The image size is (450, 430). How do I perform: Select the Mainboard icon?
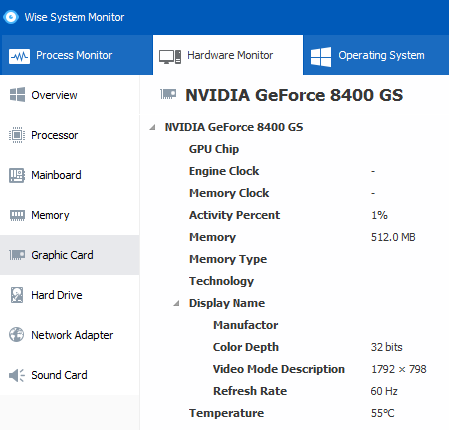17,175
